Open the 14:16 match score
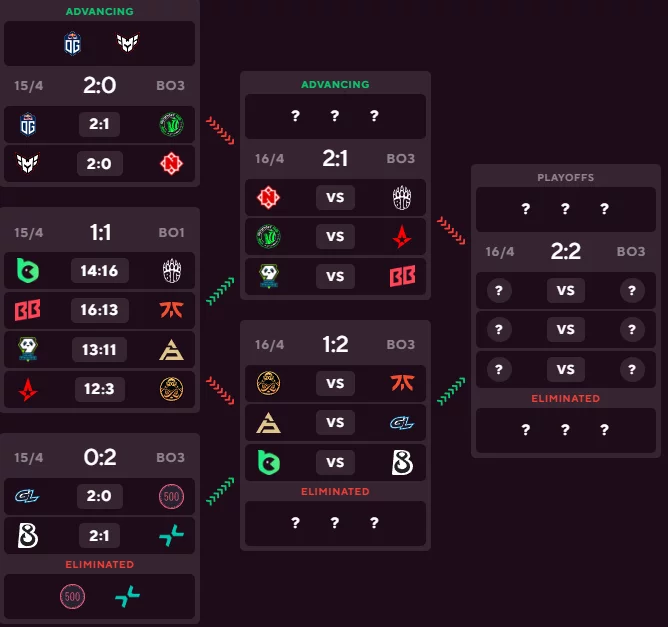Viewport: 668px width, 627px height. point(99,270)
